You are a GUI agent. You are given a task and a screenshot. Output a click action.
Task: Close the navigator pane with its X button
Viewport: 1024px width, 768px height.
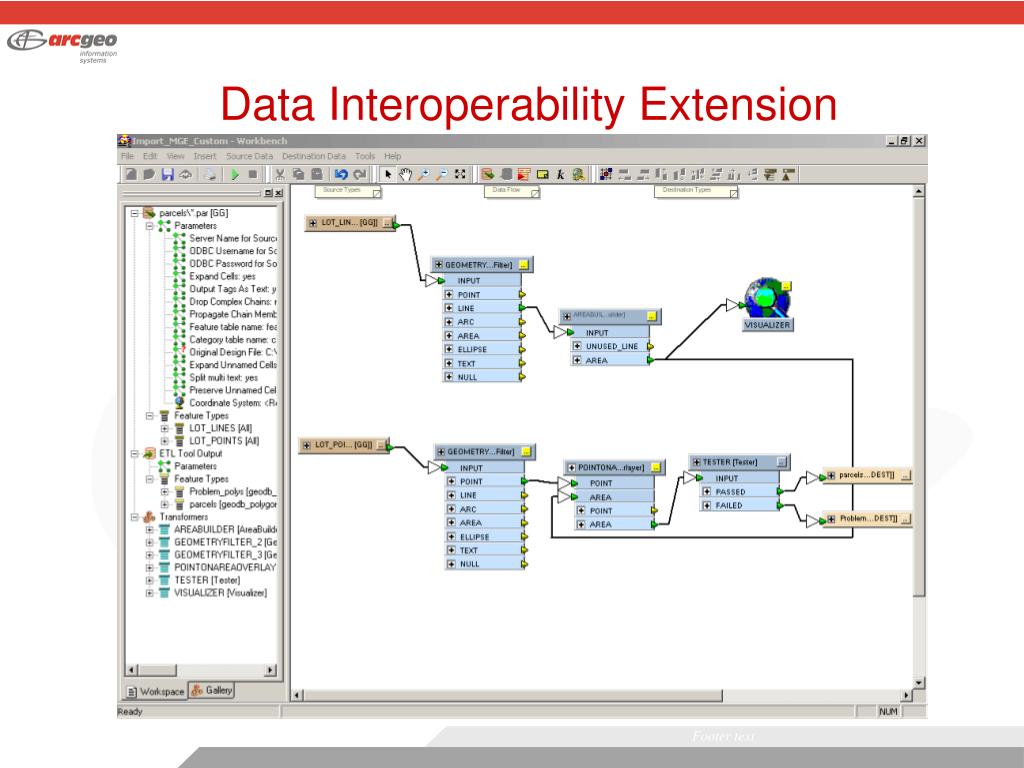[x=278, y=193]
